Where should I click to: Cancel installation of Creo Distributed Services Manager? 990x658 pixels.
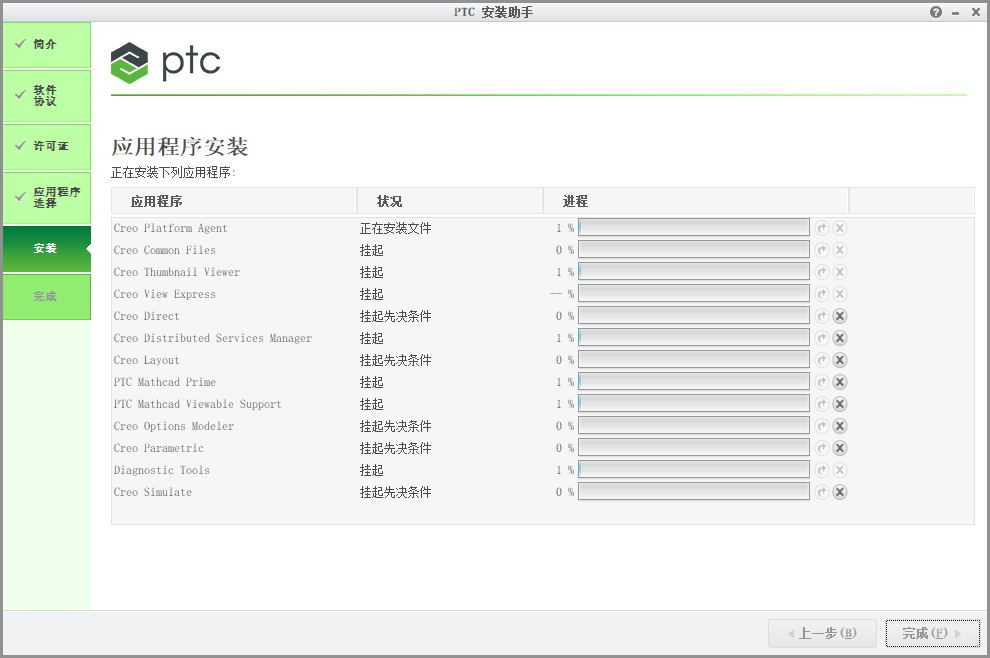pos(840,338)
